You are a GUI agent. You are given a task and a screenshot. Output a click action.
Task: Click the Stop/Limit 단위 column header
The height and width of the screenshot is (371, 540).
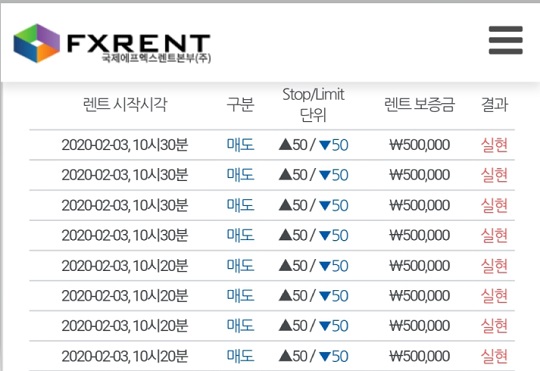point(313,104)
